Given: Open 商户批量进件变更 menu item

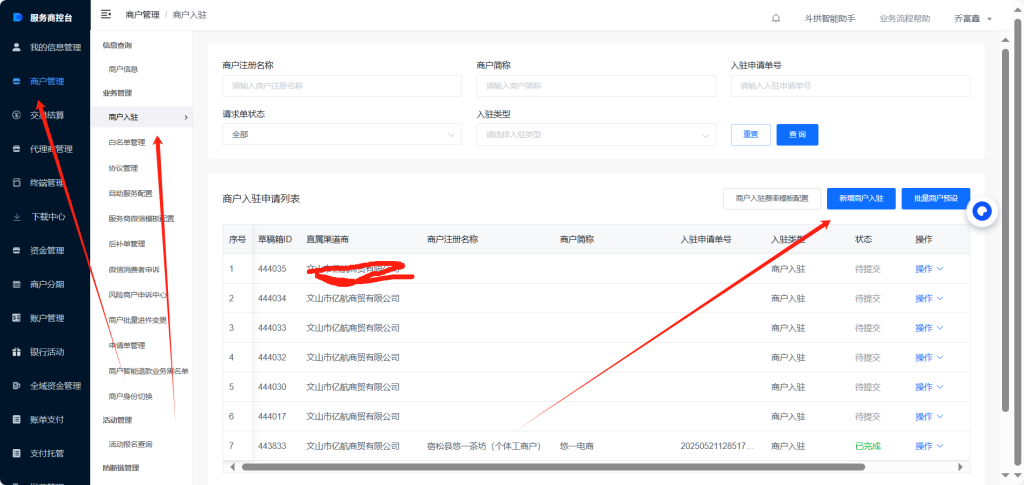Looking at the screenshot, I should (x=138, y=320).
